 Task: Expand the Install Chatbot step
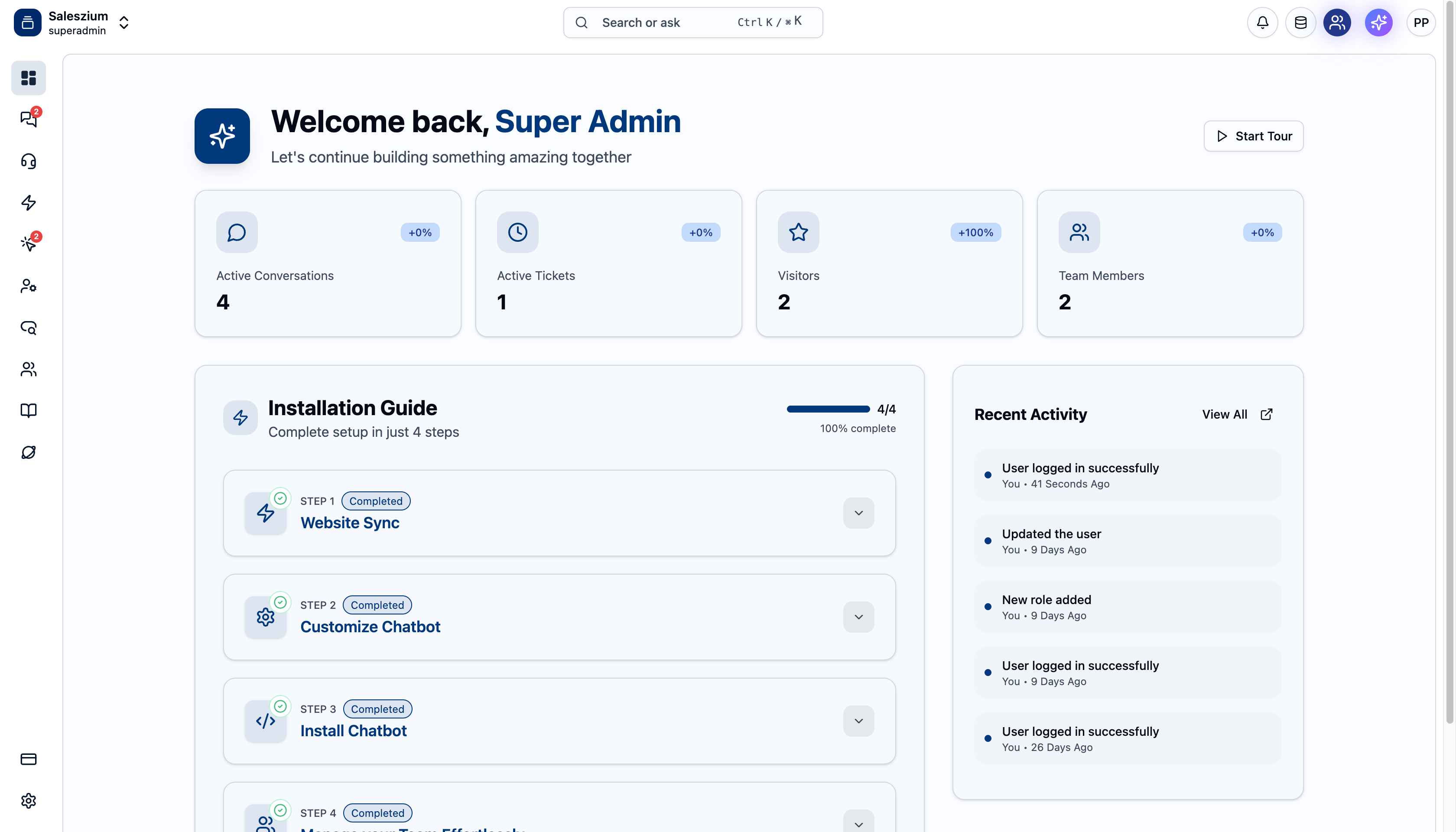coord(858,721)
